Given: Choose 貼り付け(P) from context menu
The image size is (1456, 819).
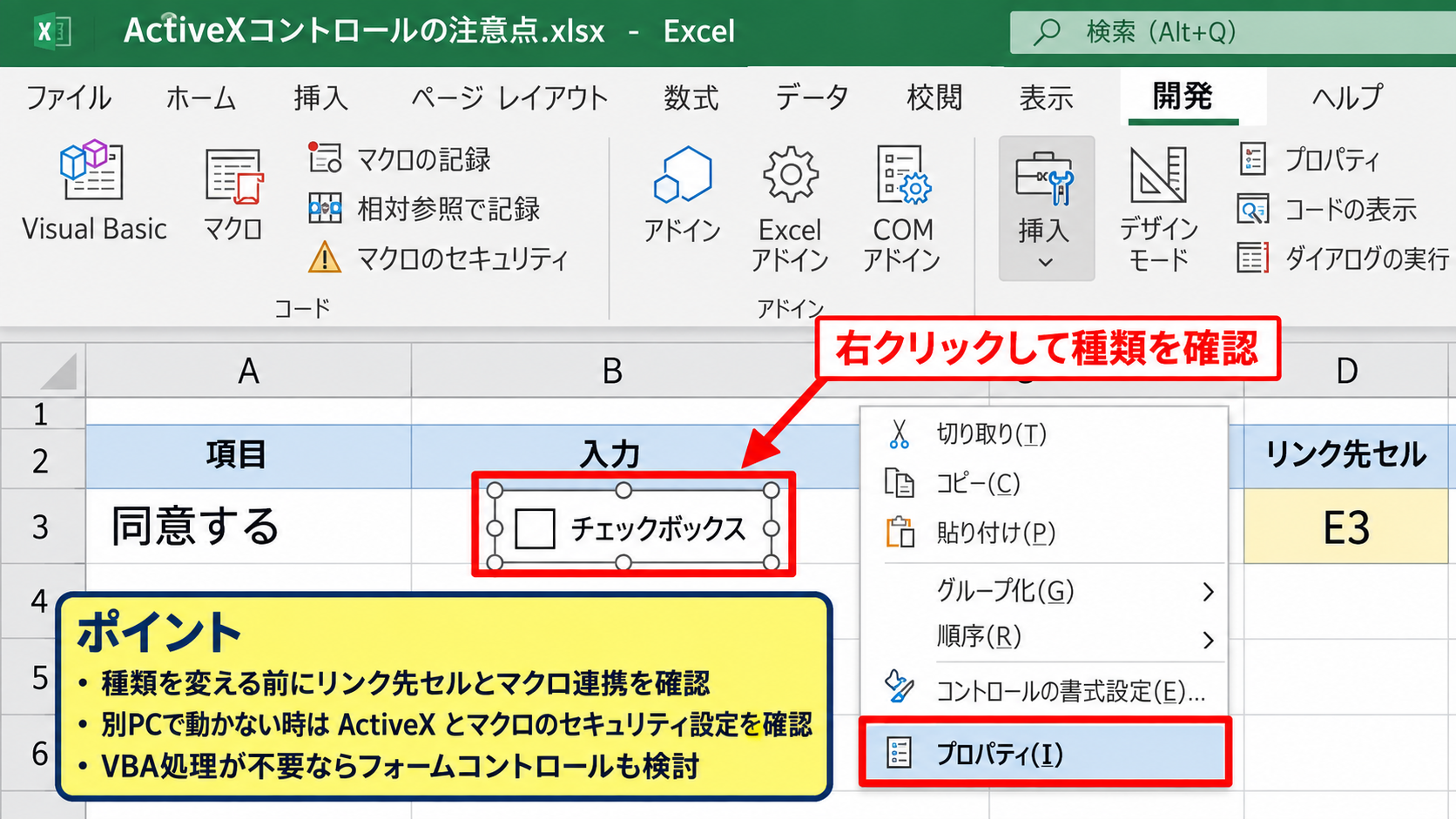Looking at the screenshot, I should tap(1043, 532).
